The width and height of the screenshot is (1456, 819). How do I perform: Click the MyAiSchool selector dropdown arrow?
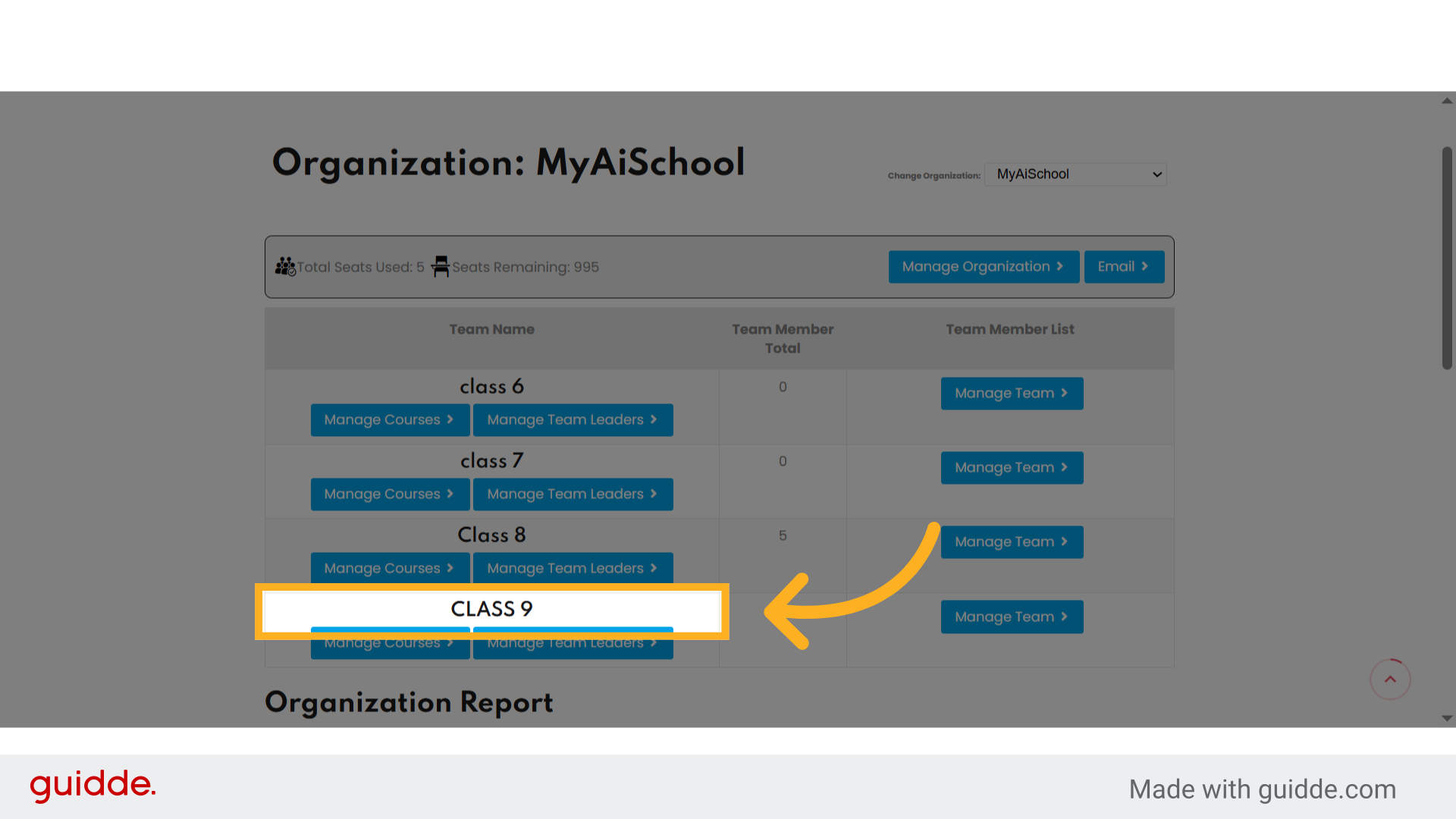1156,174
